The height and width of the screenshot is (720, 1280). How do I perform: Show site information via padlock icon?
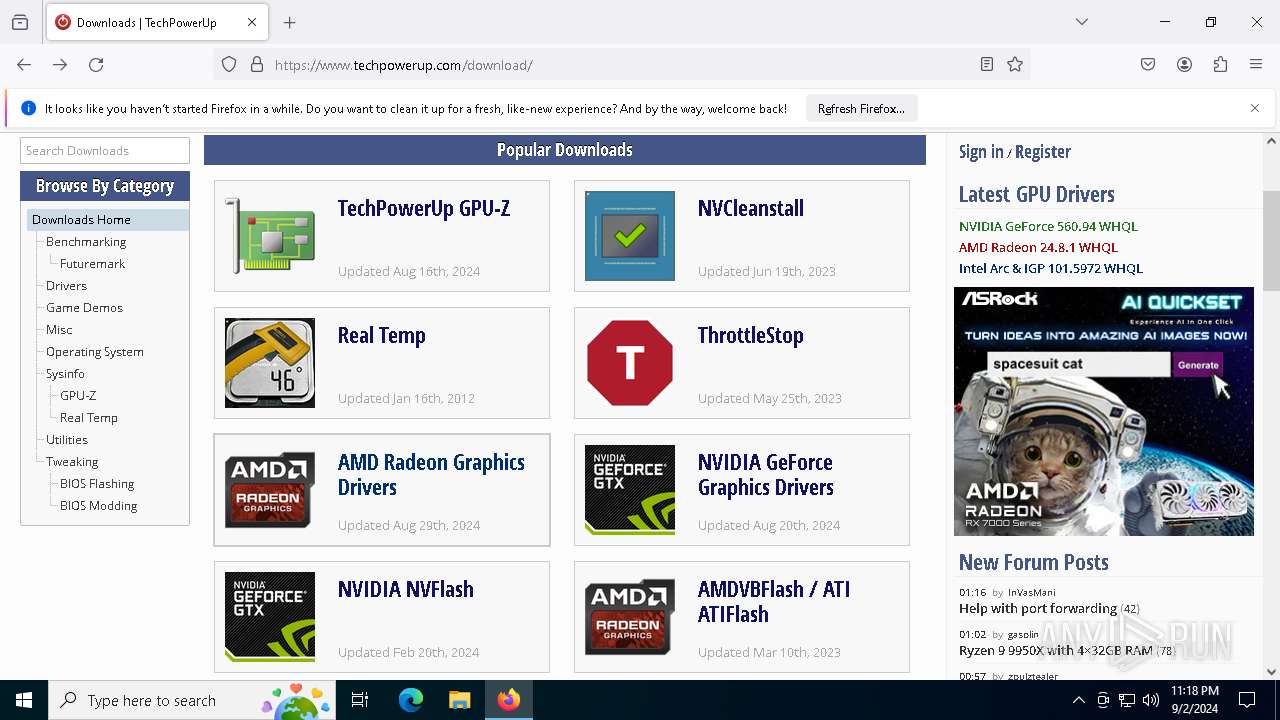257,65
